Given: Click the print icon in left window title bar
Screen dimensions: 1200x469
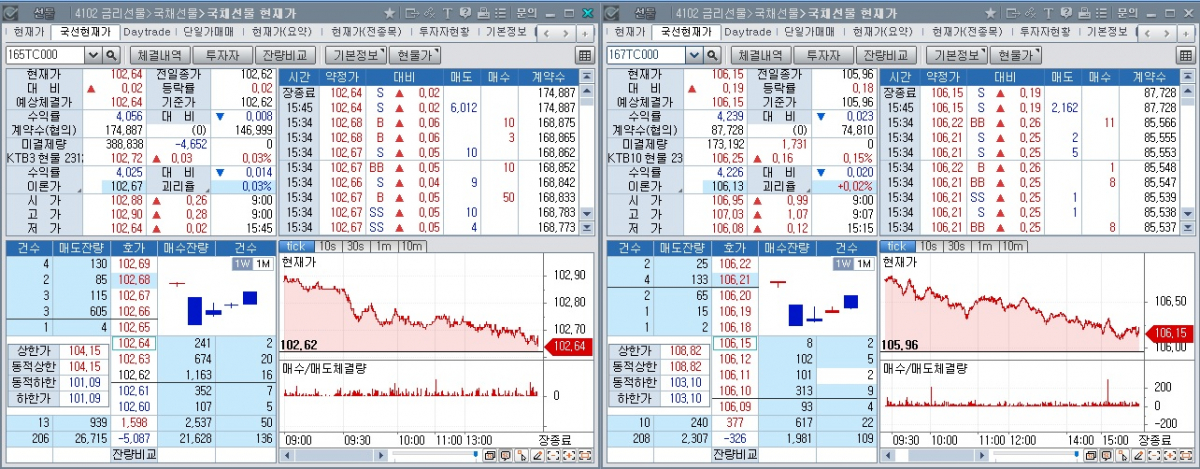Looking at the screenshot, I should point(484,13).
